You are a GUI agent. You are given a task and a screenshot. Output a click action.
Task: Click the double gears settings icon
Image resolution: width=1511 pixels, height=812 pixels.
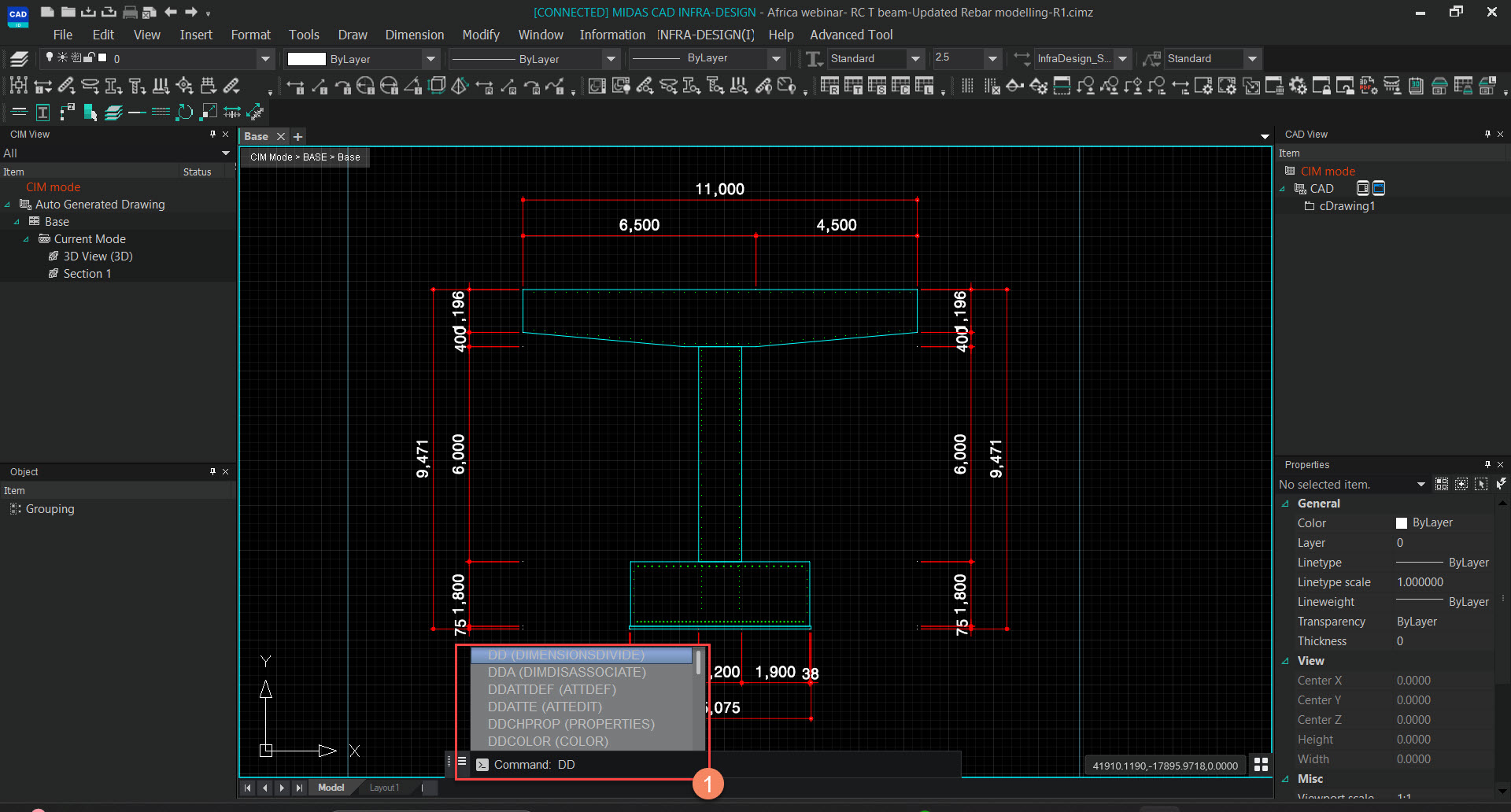pyautogui.click(x=1298, y=86)
